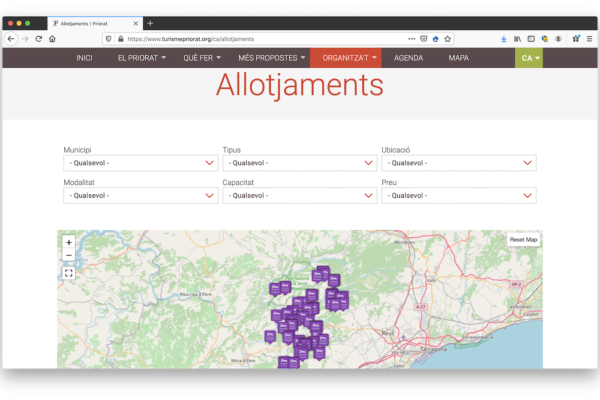Toggle fullscreen map view

(69, 272)
